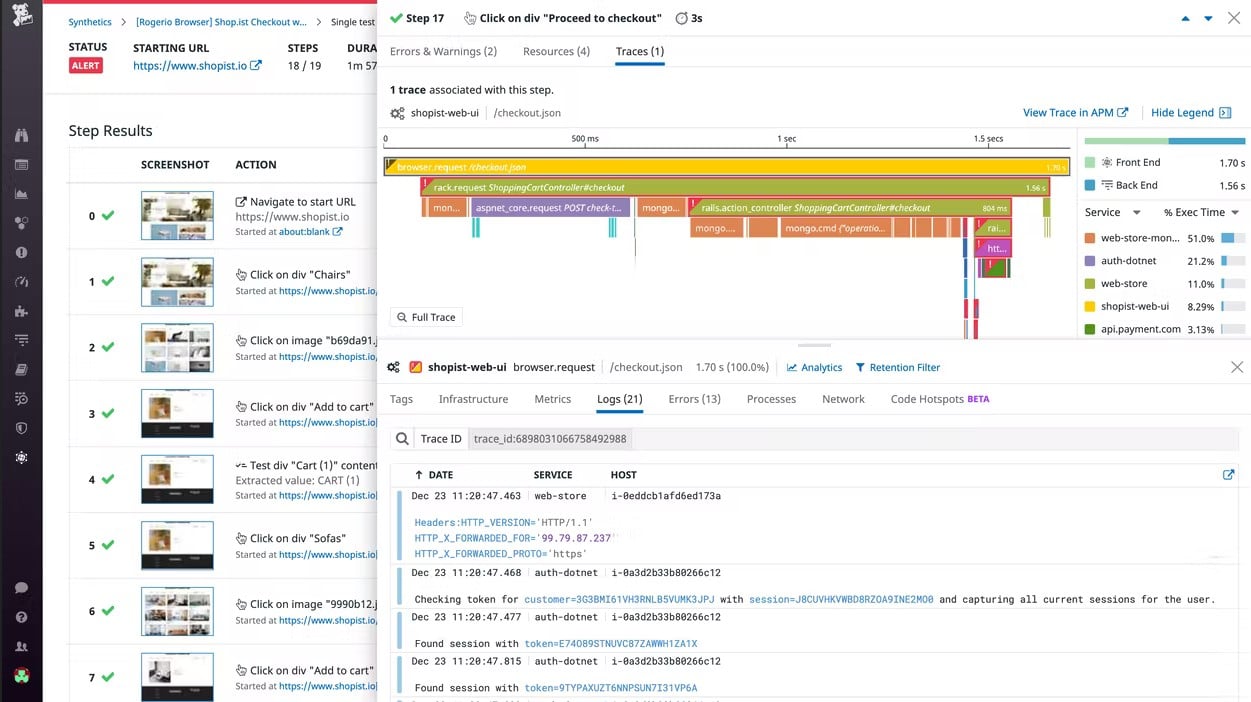This screenshot has height=702, width=1251.
Task: Switch to the Resources (4) tab
Action: tap(556, 51)
